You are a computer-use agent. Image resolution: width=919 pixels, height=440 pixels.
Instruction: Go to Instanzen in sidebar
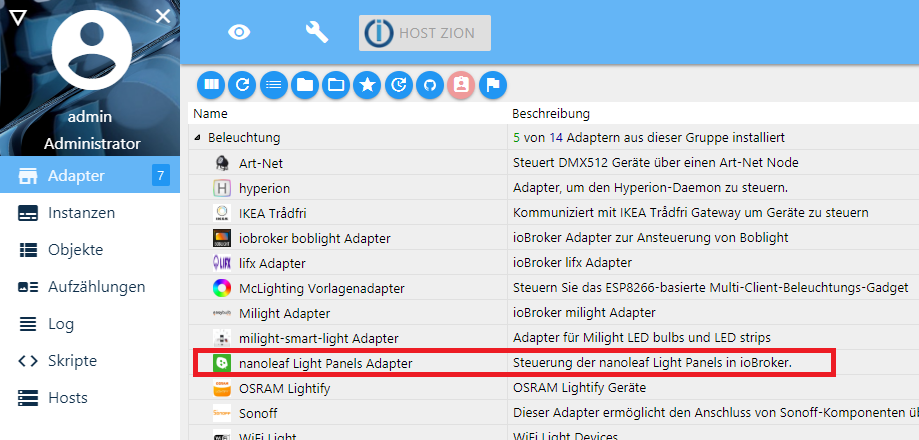coord(90,213)
